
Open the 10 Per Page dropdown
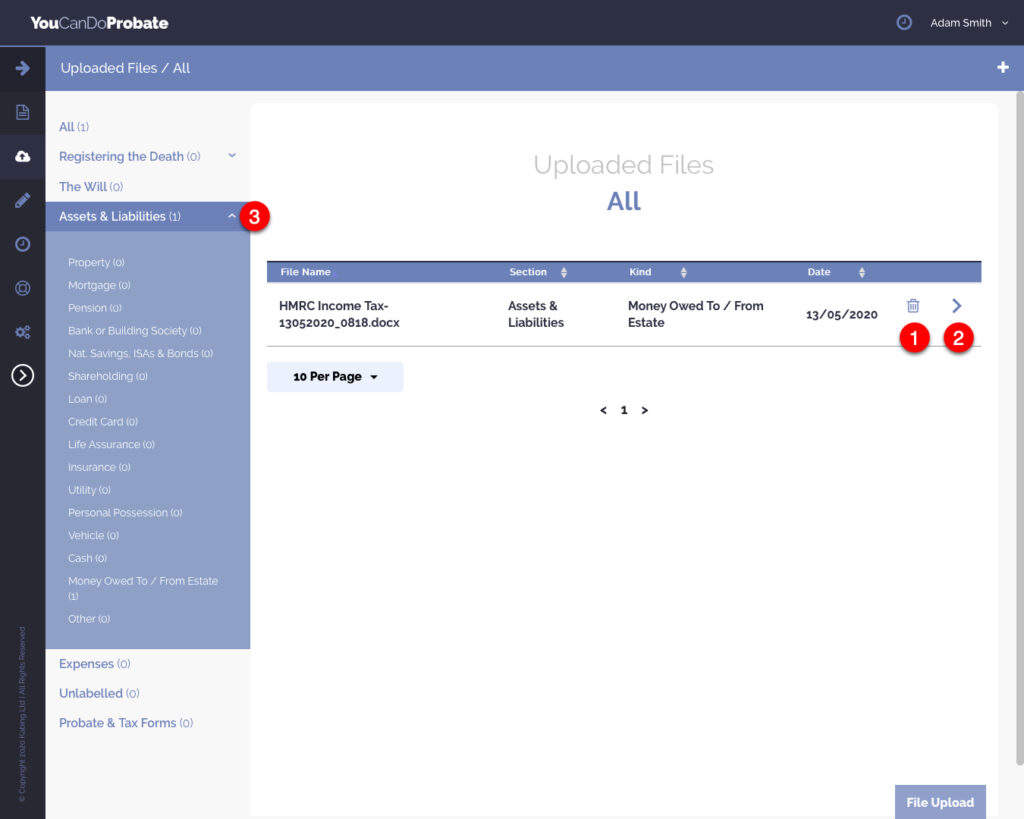tap(335, 377)
